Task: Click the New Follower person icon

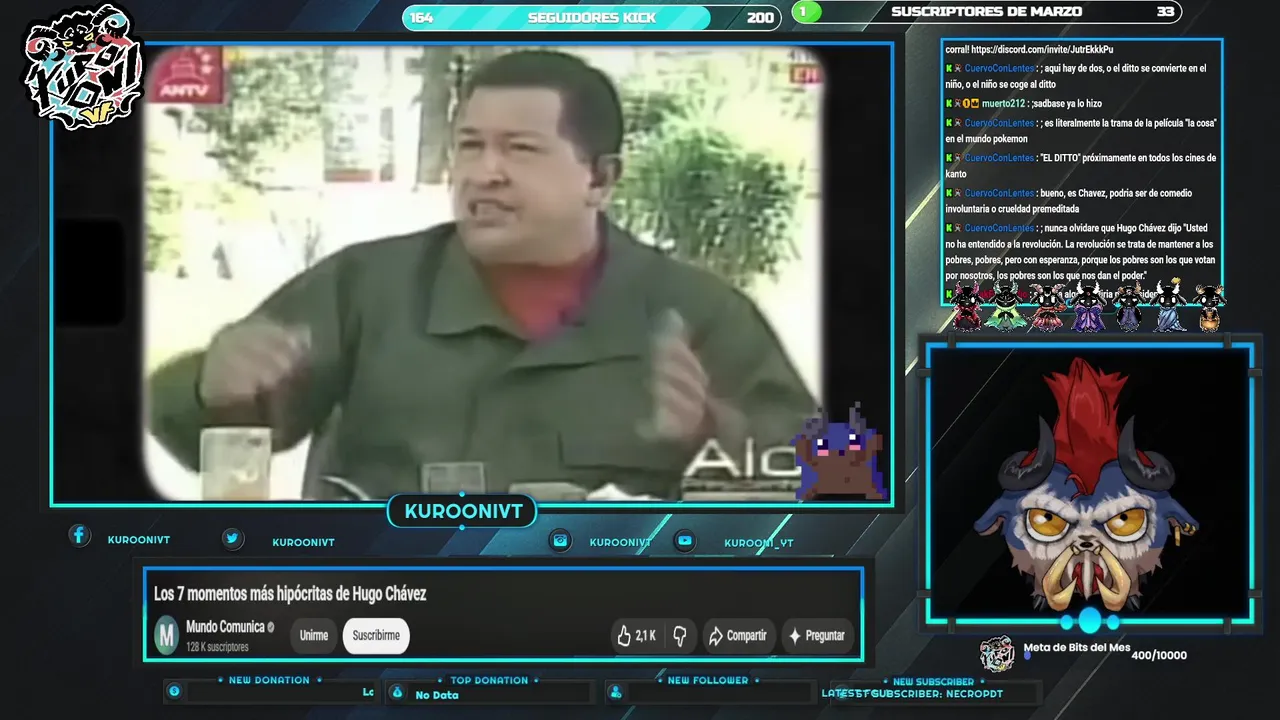Action: (x=616, y=692)
